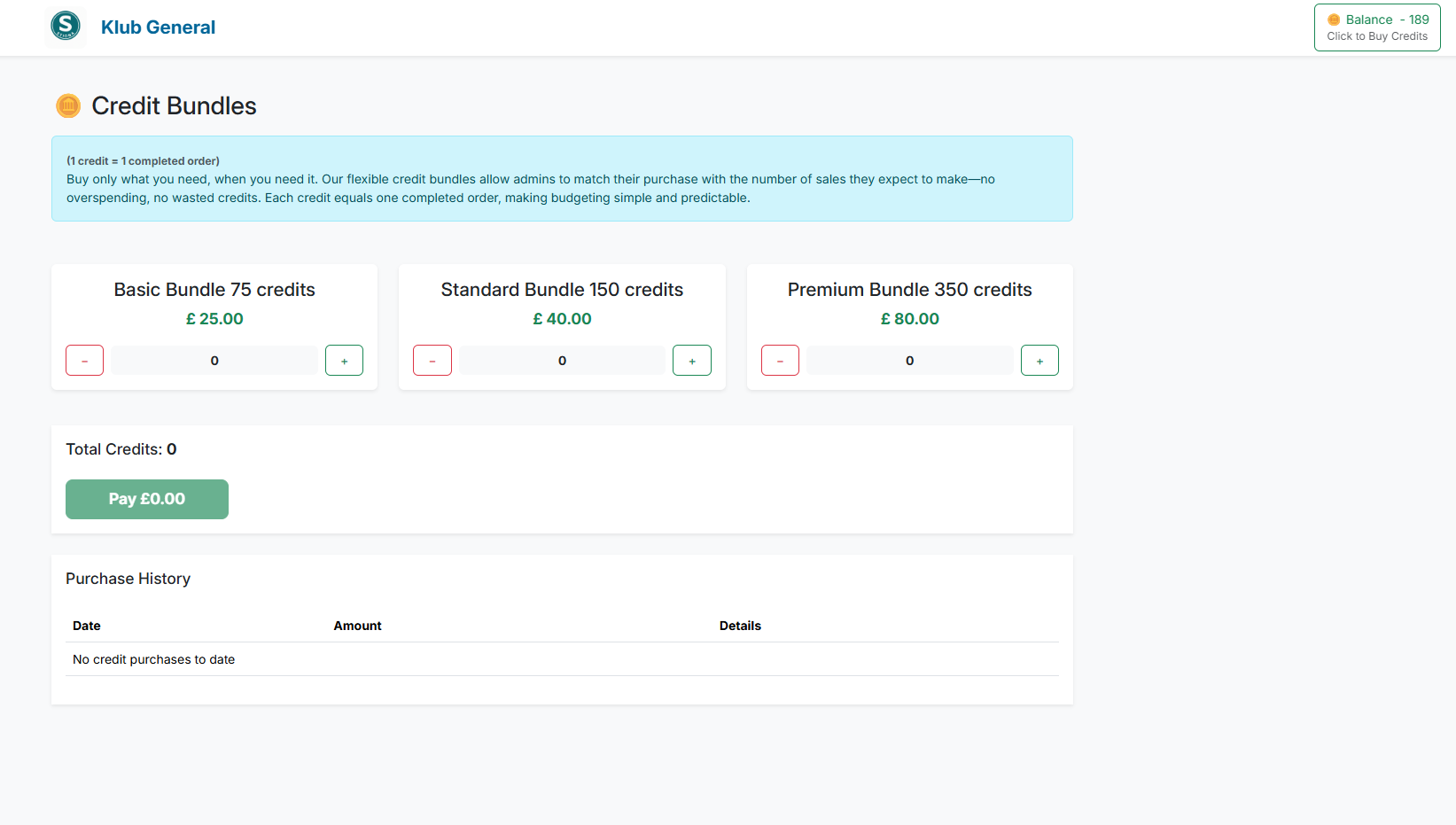Image resolution: width=1456 pixels, height=825 pixels.
Task: Sort purchase history by Amount column
Action: coord(357,626)
